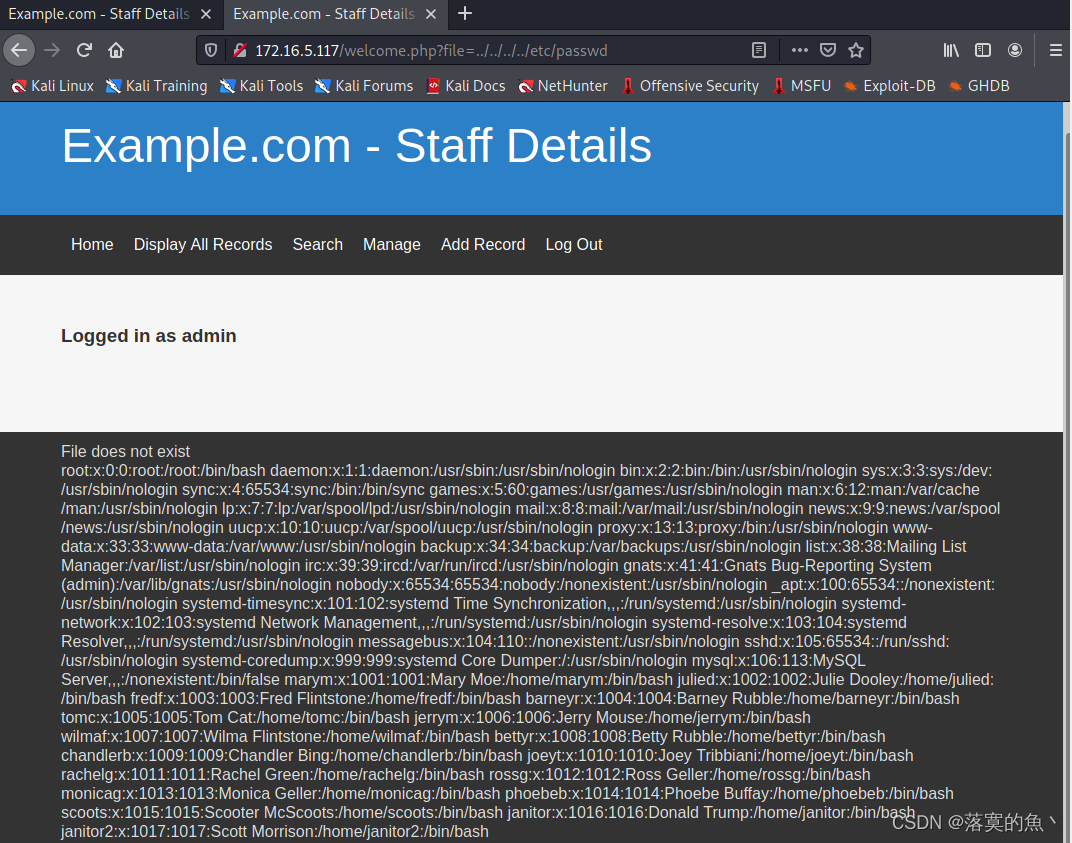This screenshot has height=843, width=1072.
Task: Open the Offensive Security bookmark
Action: 690,86
